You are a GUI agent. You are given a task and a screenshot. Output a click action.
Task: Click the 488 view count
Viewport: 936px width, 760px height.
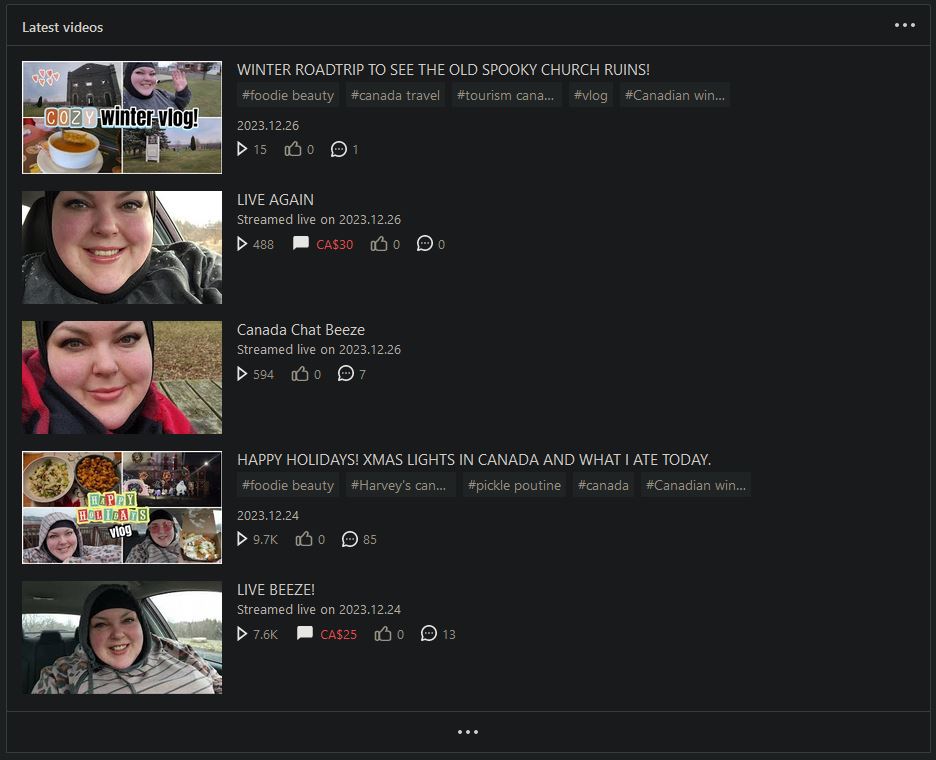(x=263, y=244)
